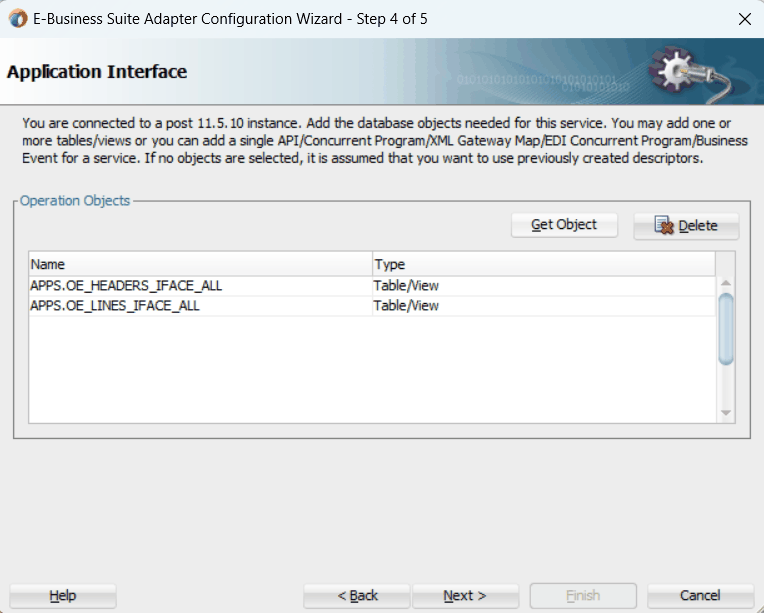This screenshot has width=764, height=613.
Task: Click the Get Object button
Action: click(564, 225)
